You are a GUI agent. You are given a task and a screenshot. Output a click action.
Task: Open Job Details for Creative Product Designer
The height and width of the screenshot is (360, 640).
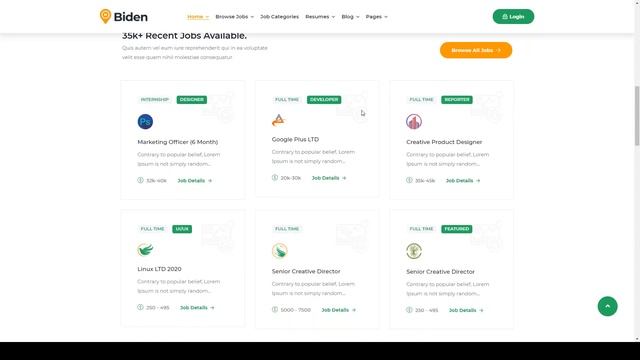tap(463, 180)
